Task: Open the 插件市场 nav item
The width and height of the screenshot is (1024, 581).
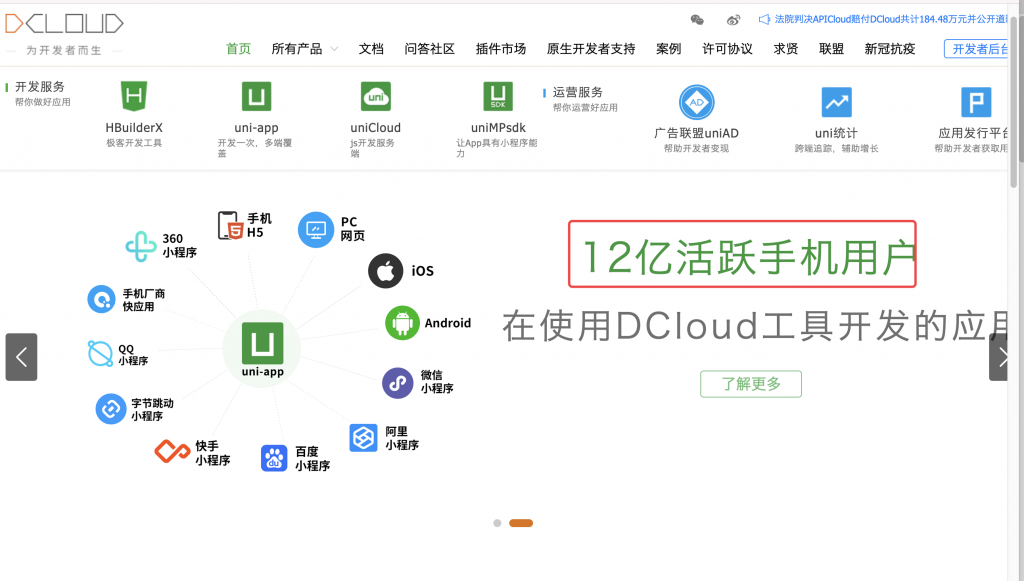Action: (501, 49)
